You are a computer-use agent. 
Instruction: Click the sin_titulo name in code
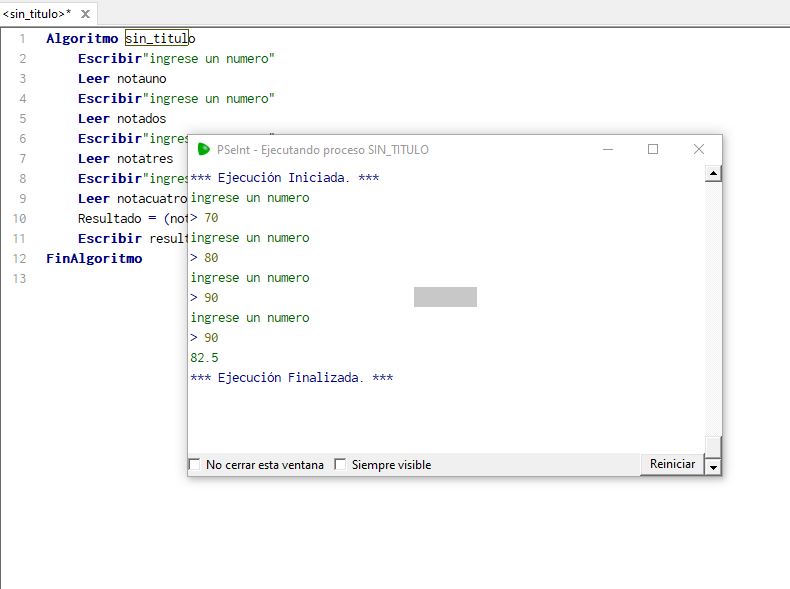(x=159, y=39)
